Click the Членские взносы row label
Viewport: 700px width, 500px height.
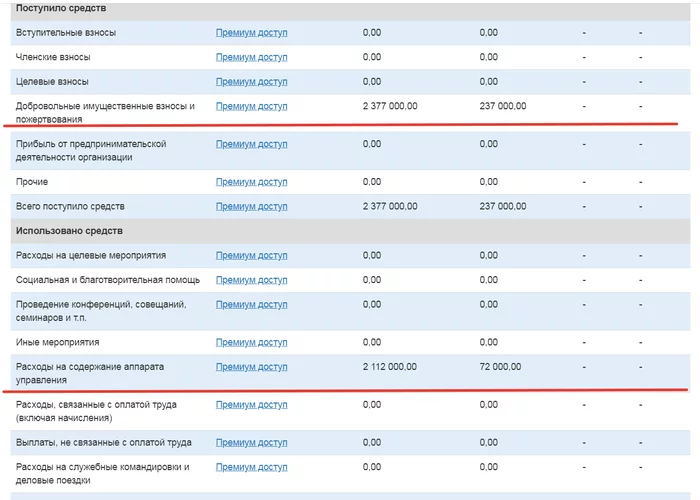tap(53, 57)
